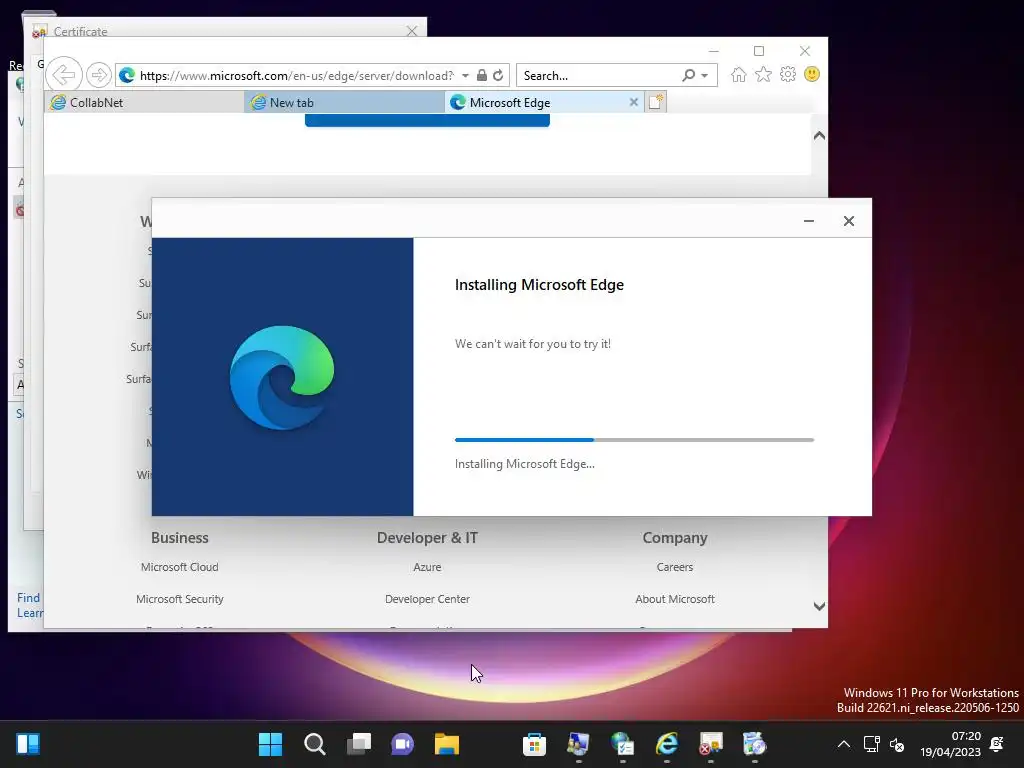Maximize the Internet Explorer window

[759, 51]
